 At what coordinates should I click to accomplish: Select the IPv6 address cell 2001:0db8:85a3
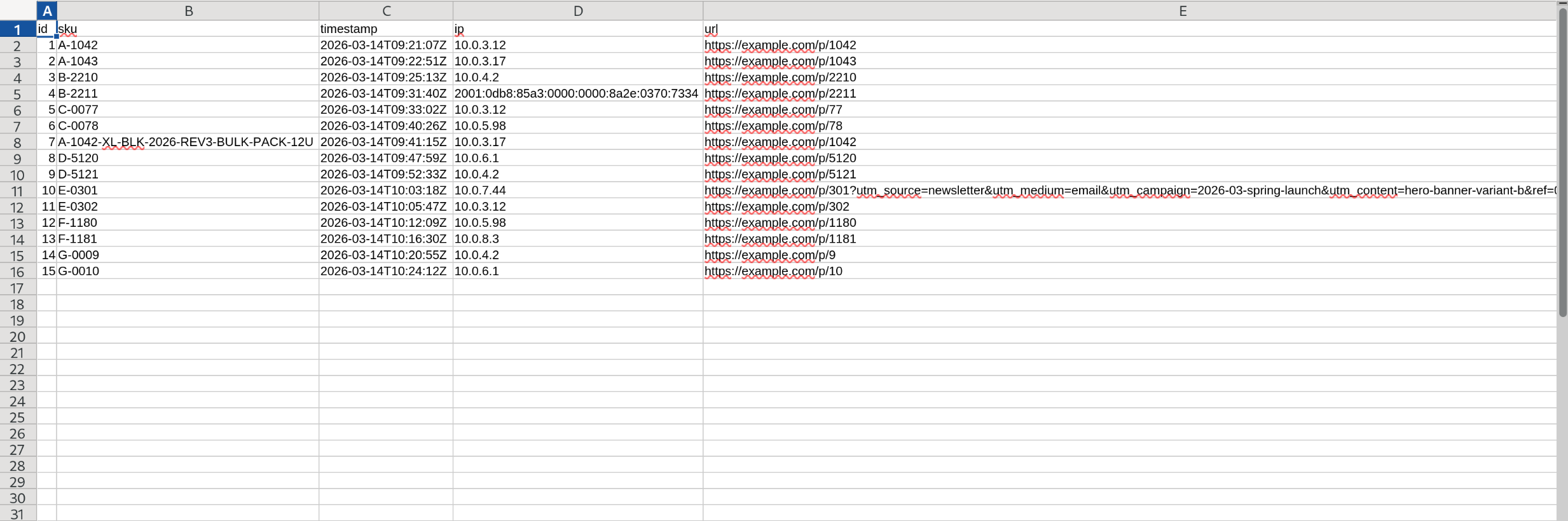(578, 93)
